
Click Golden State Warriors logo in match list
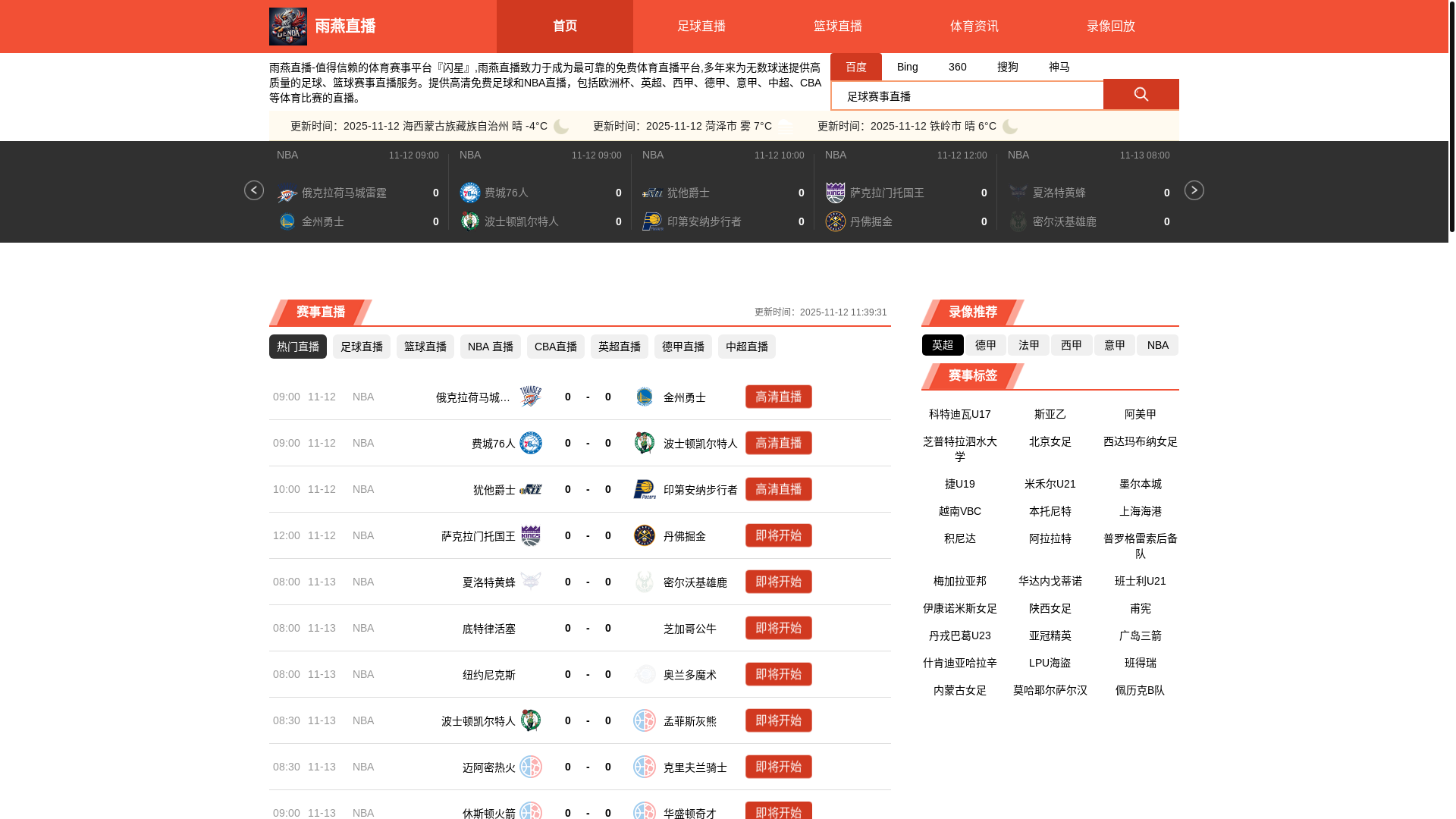pyautogui.click(x=645, y=397)
